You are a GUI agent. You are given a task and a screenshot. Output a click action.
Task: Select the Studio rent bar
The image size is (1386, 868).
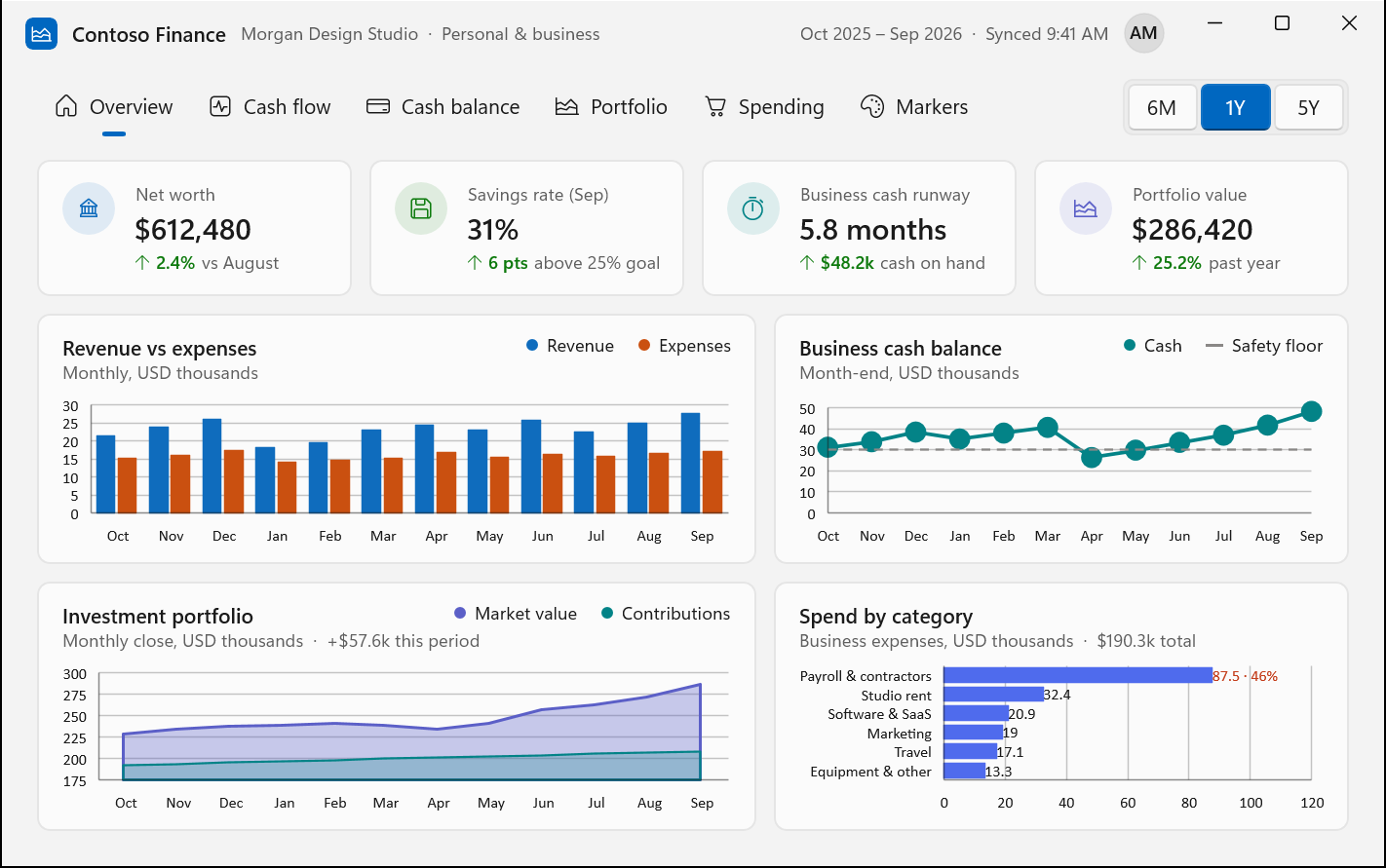pos(993,695)
